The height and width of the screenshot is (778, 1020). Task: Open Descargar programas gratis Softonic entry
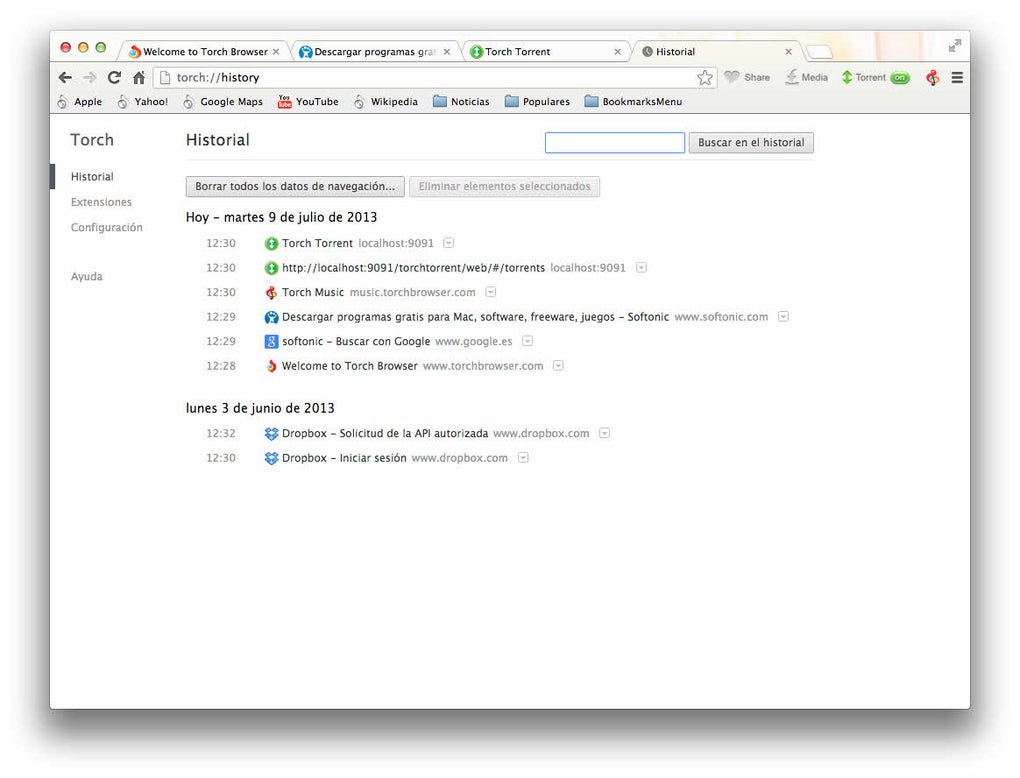pyautogui.click(x=475, y=317)
